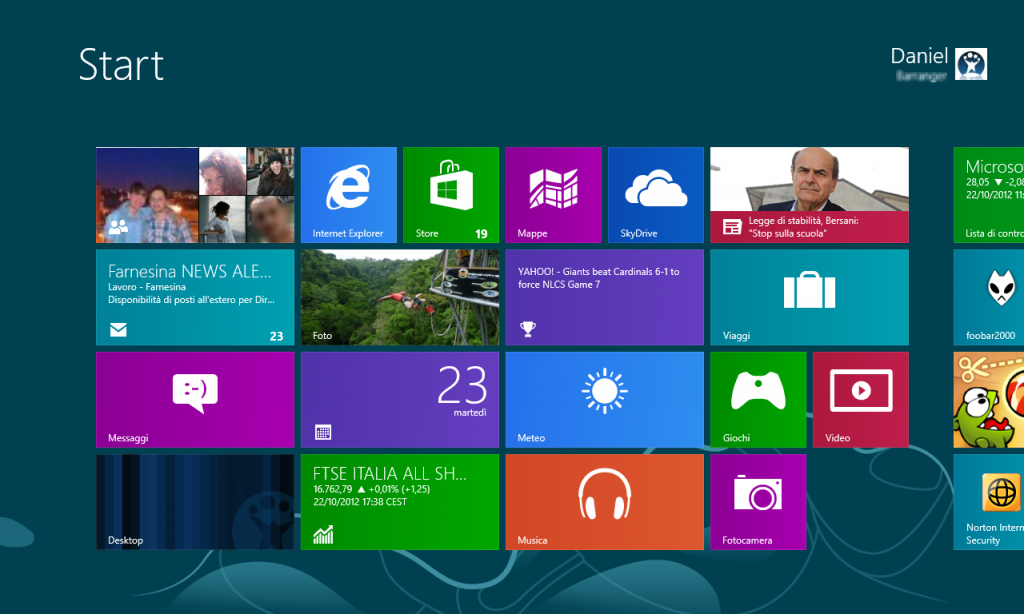Switch to the Desktop tile
The height and width of the screenshot is (614, 1024).
[x=195, y=502]
